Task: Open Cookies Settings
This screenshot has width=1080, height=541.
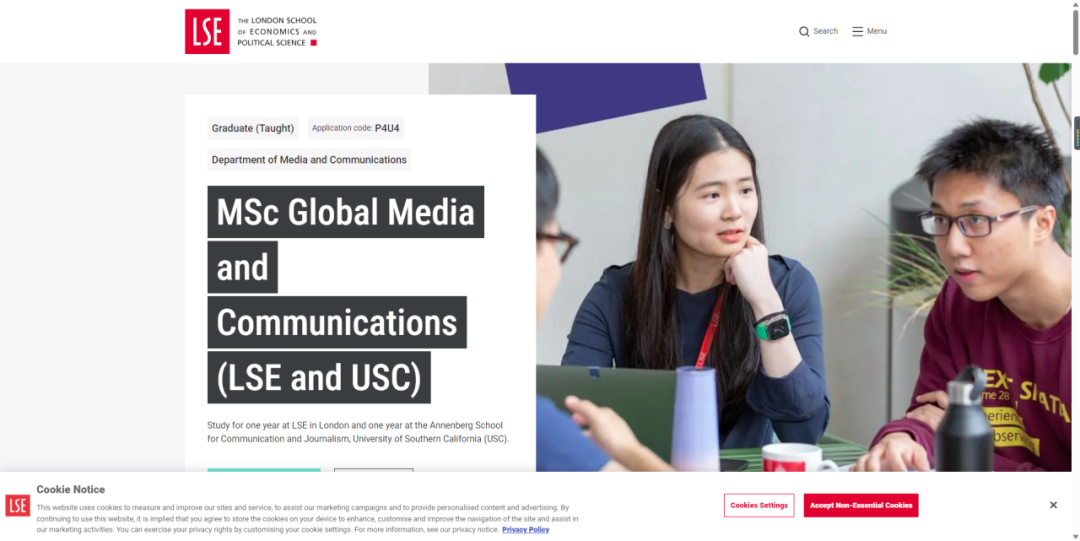Action: [x=759, y=505]
